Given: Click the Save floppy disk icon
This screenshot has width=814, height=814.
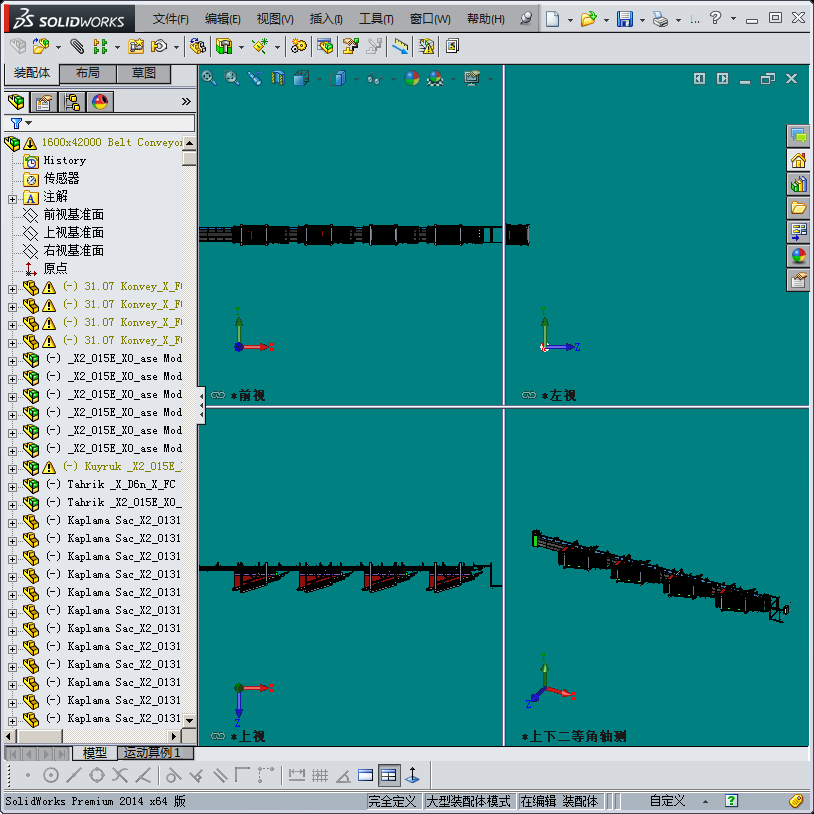Looking at the screenshot, I should coord(625,19).
